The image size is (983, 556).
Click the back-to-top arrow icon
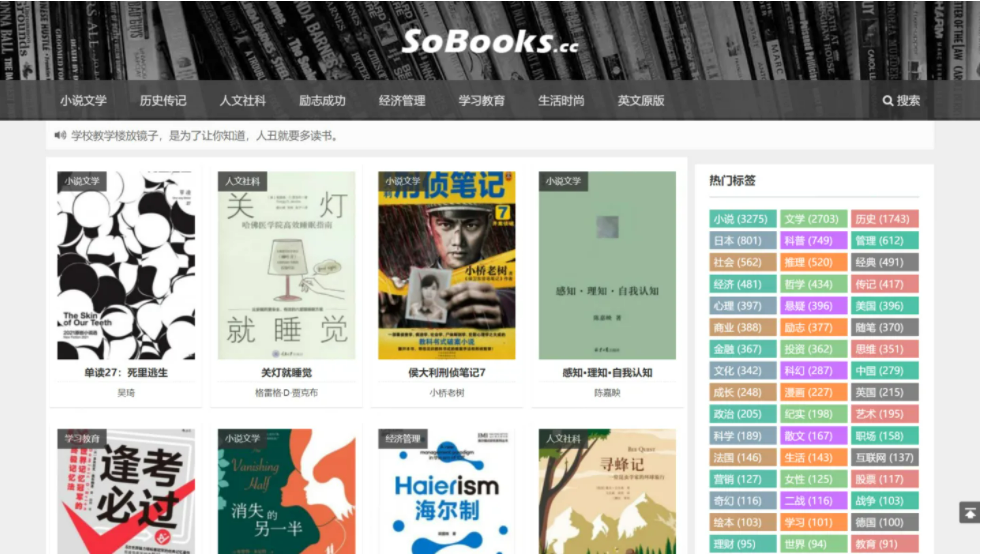pos(969,513)
